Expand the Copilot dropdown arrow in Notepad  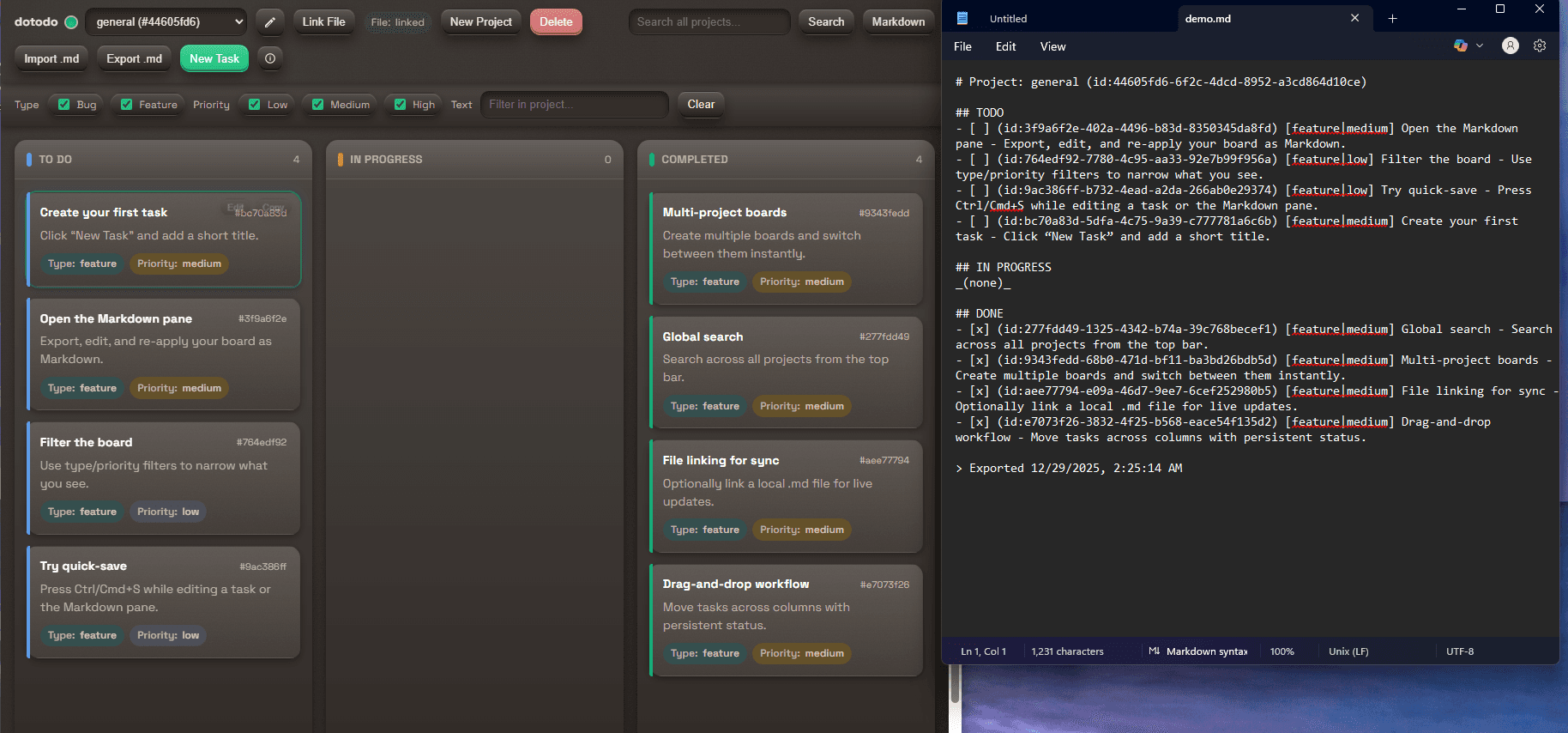click(1480, 46)
